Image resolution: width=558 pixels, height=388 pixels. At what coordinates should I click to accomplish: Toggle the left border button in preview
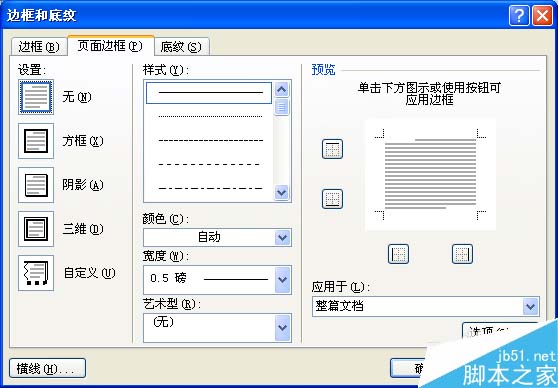(x=398, y=254)
